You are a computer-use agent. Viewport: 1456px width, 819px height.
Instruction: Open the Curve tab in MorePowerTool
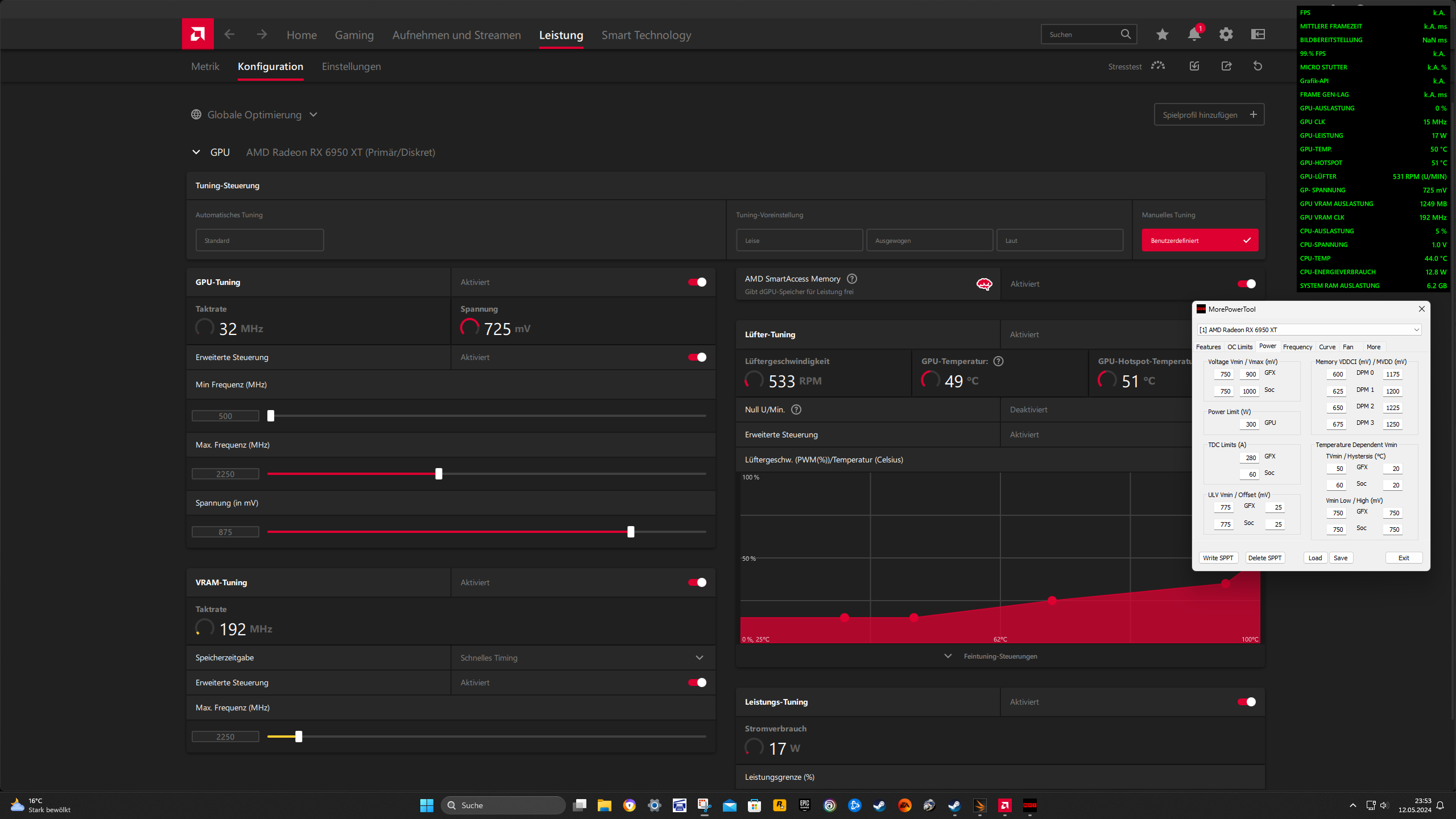click(1327, 347)
